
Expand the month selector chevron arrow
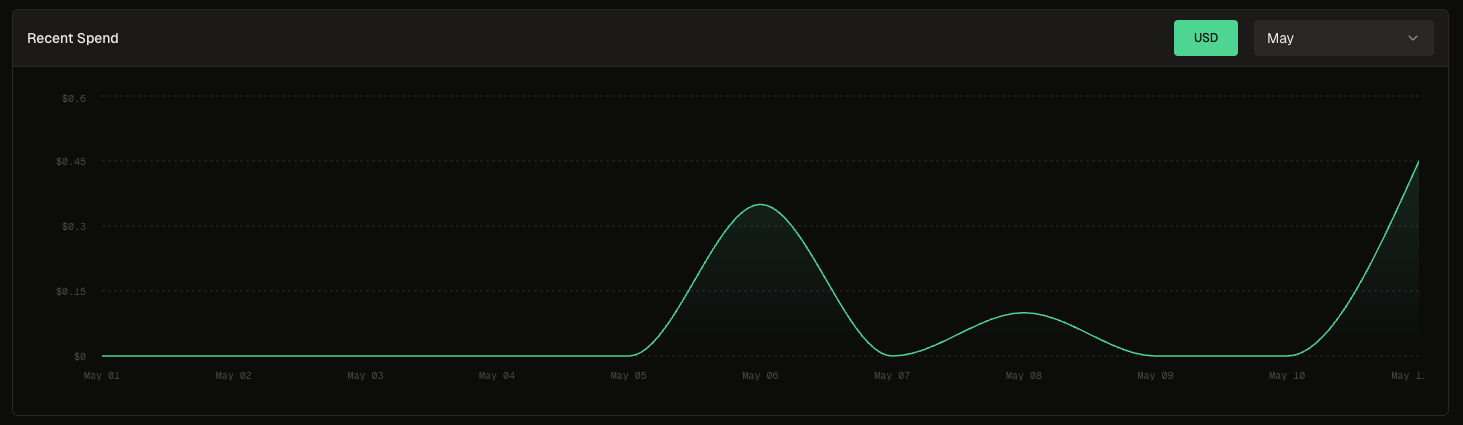[x=1413, y=38]
